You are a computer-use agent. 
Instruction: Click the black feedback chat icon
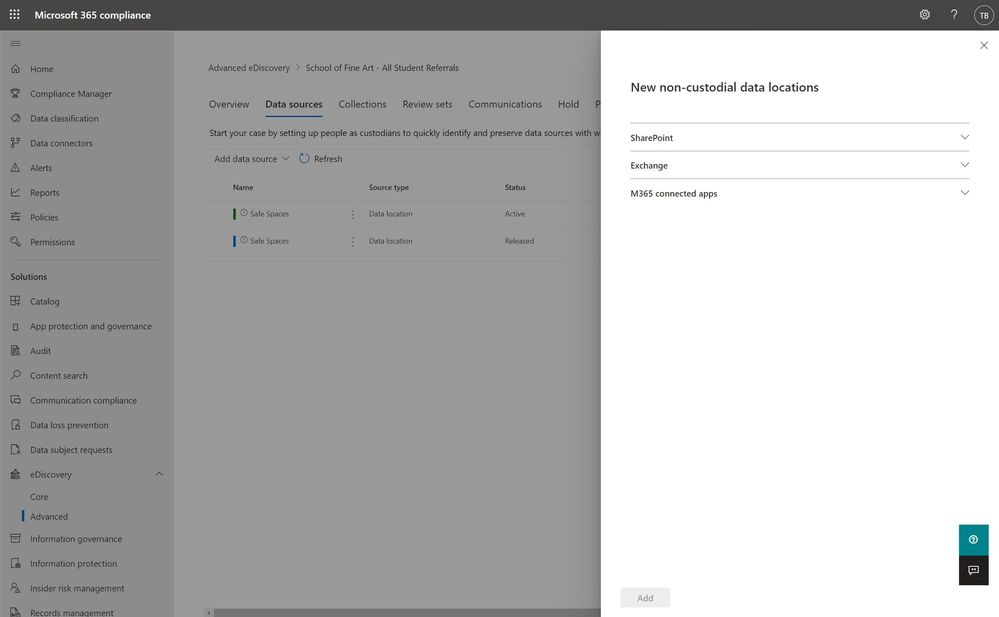974,570
